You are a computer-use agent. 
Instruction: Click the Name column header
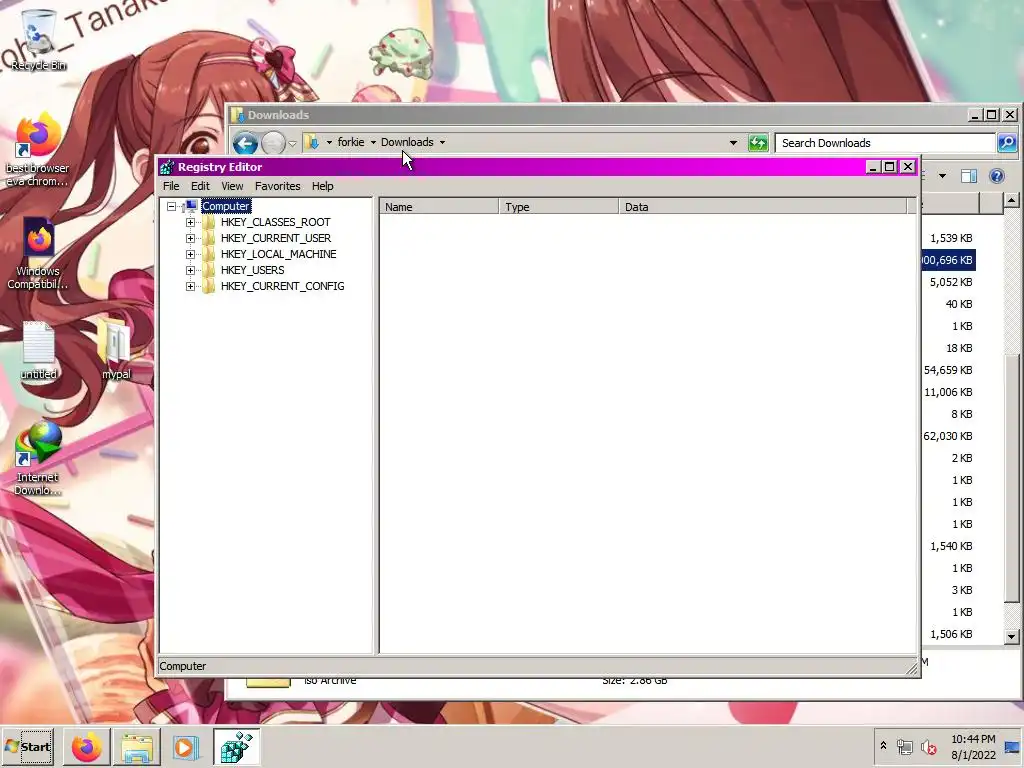[x=439, y=207]
